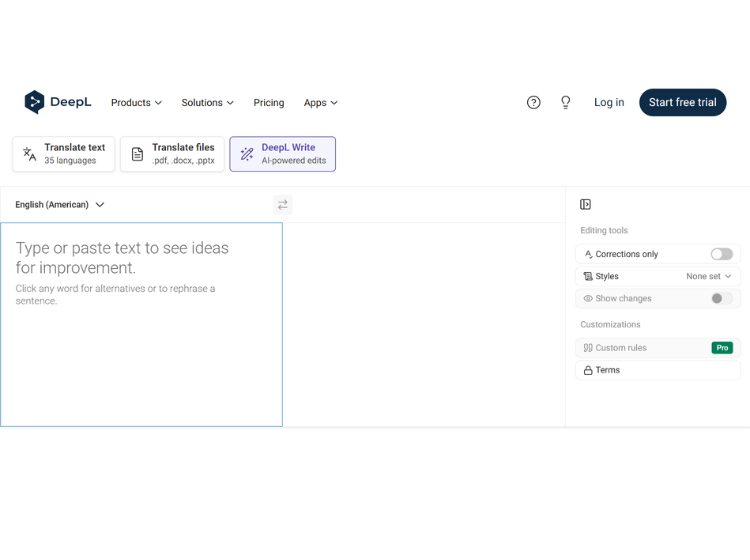
Task: Click the DeepL logo
Action: (x=57, y=102)
